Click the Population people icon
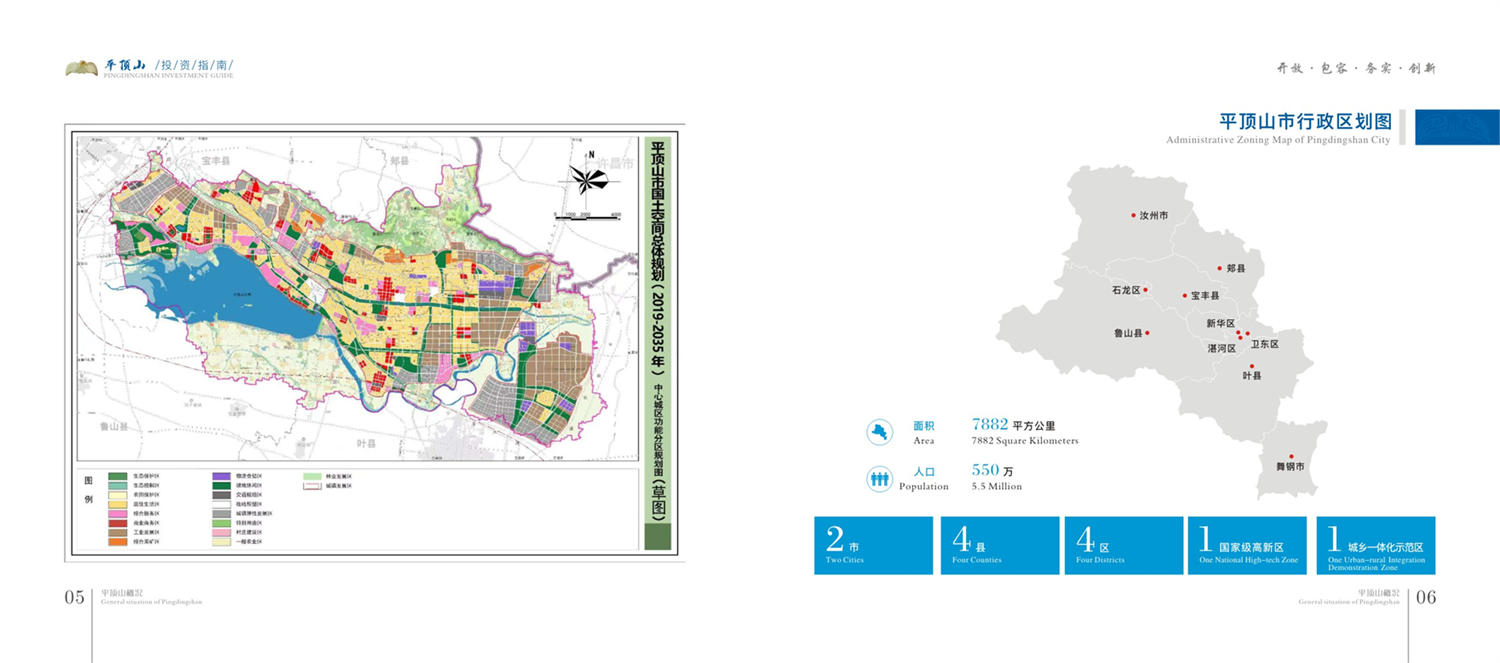This screenshot has width=1500, height=663. (x=879, y=479)
